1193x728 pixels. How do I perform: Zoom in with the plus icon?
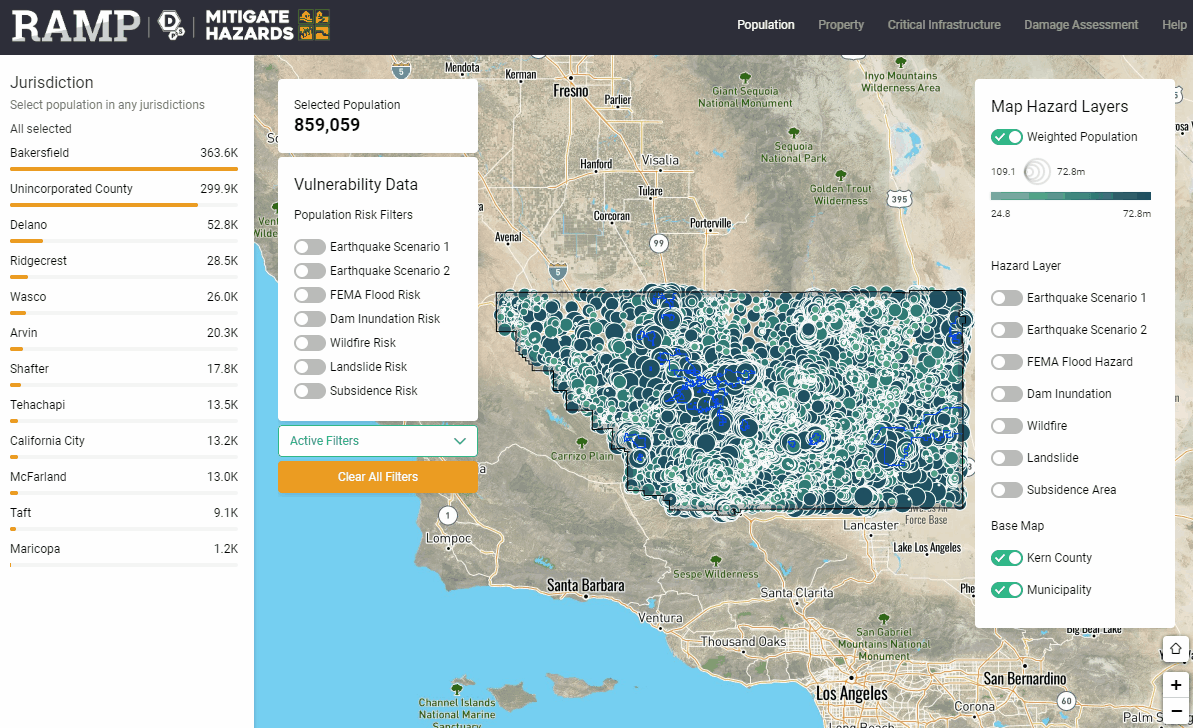tap(1176, 685)
